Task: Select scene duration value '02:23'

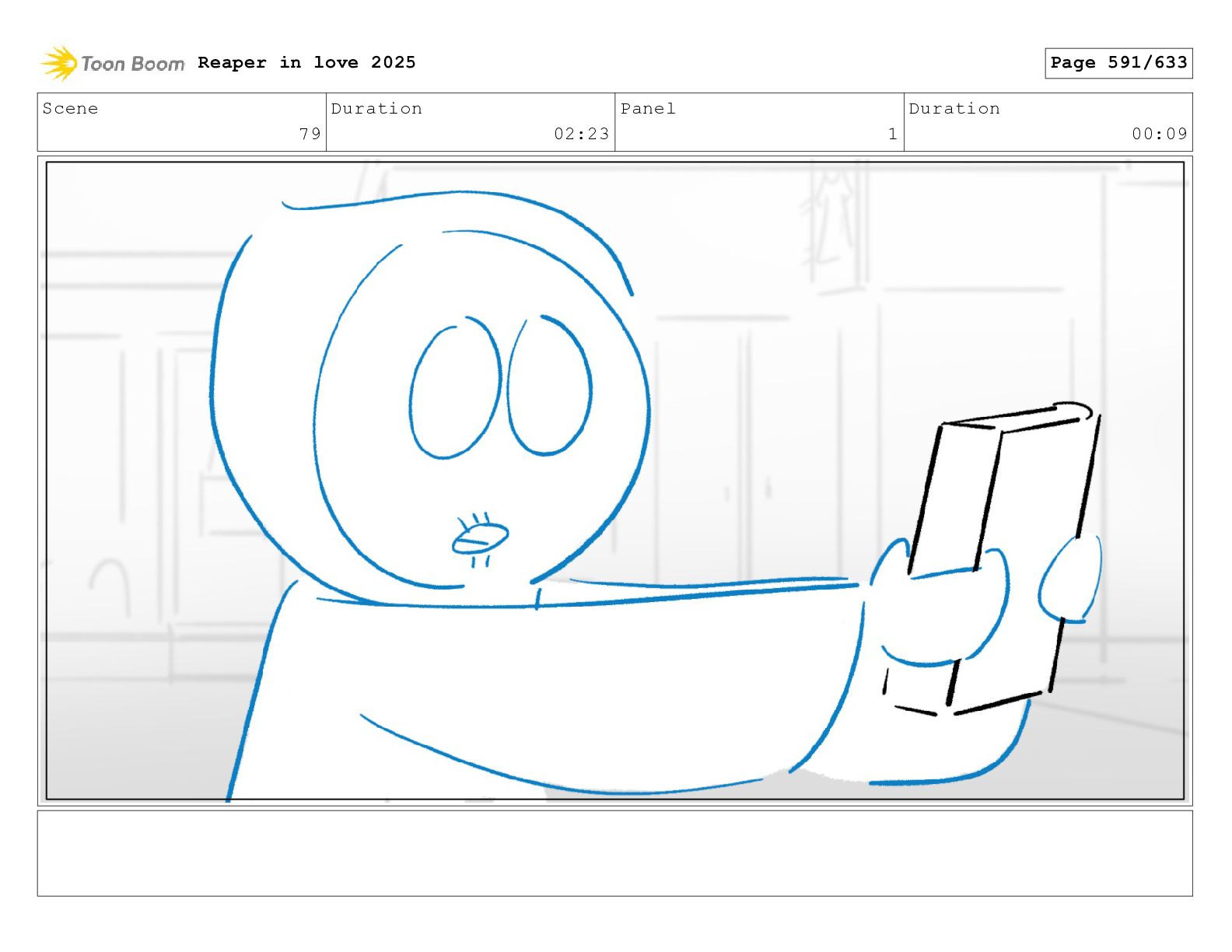Action: click(x=582, y=134)
